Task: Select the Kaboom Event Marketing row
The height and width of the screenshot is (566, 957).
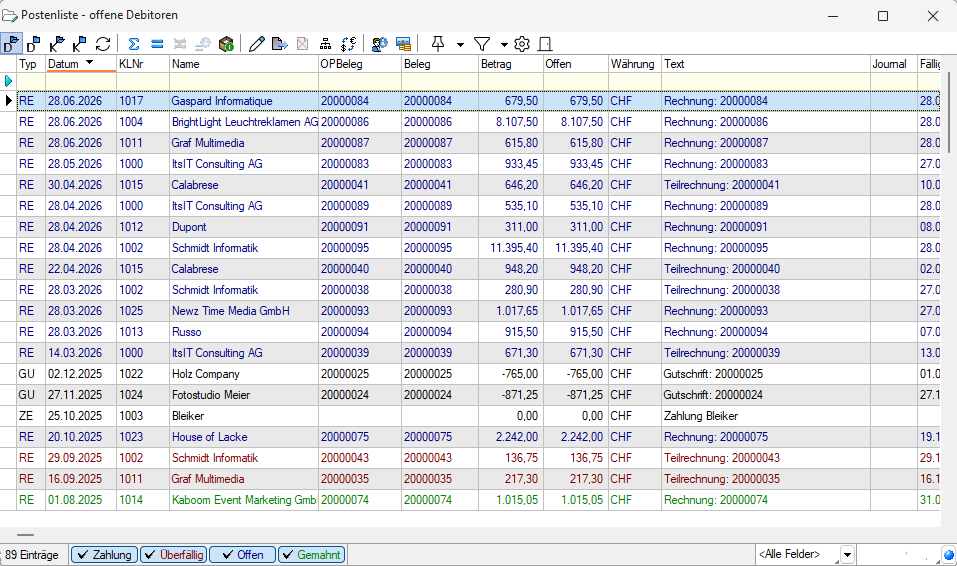Action: tap(243, 500)
